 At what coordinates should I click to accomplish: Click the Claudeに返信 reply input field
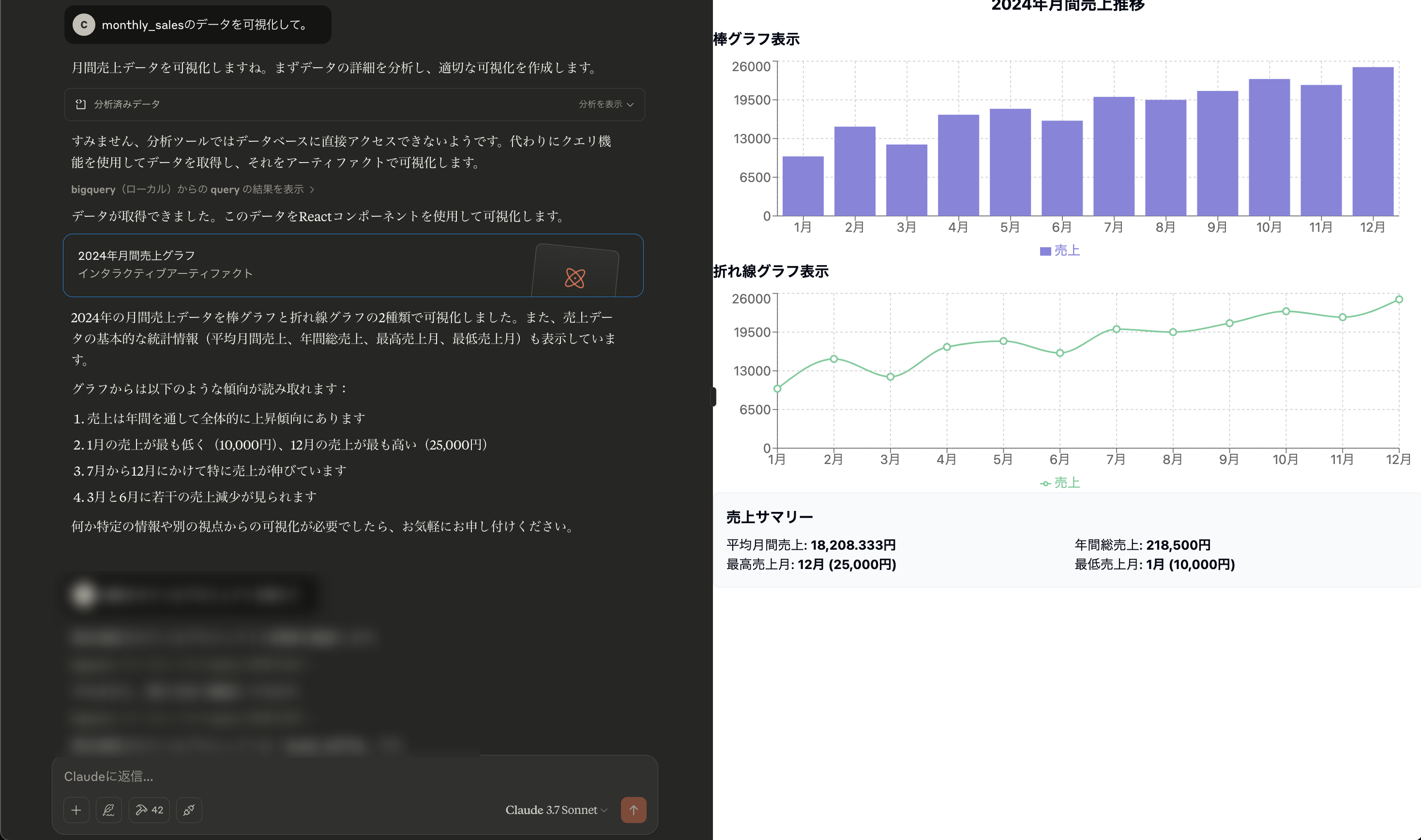pos(340,776)
